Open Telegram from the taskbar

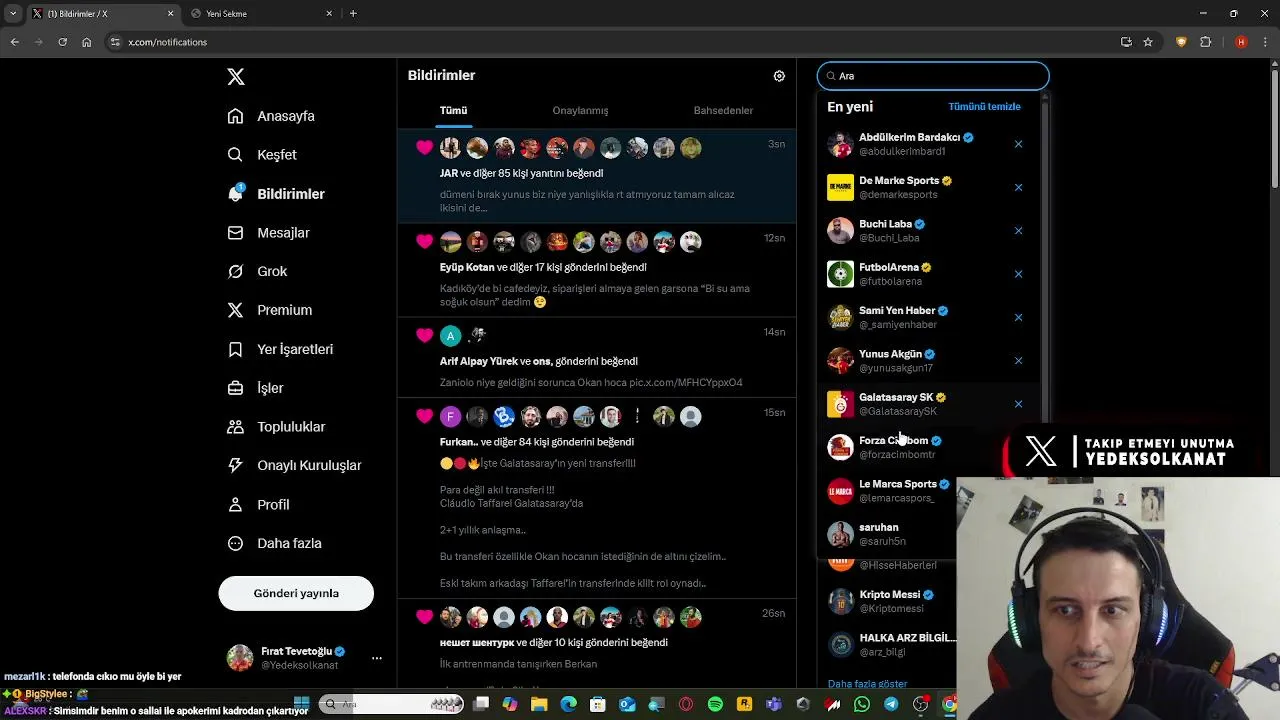(891, 705)
